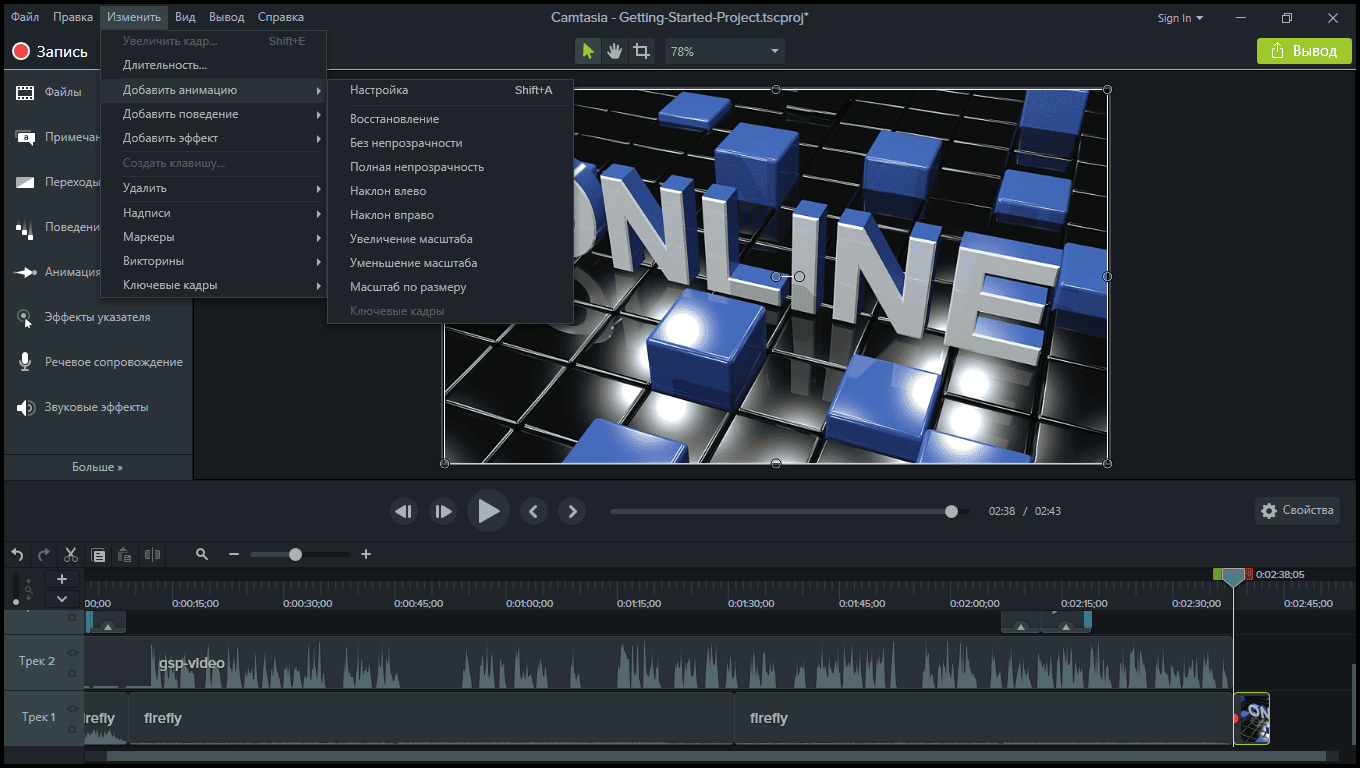
Task: Redo the last action
Action: tap(44, 554)
